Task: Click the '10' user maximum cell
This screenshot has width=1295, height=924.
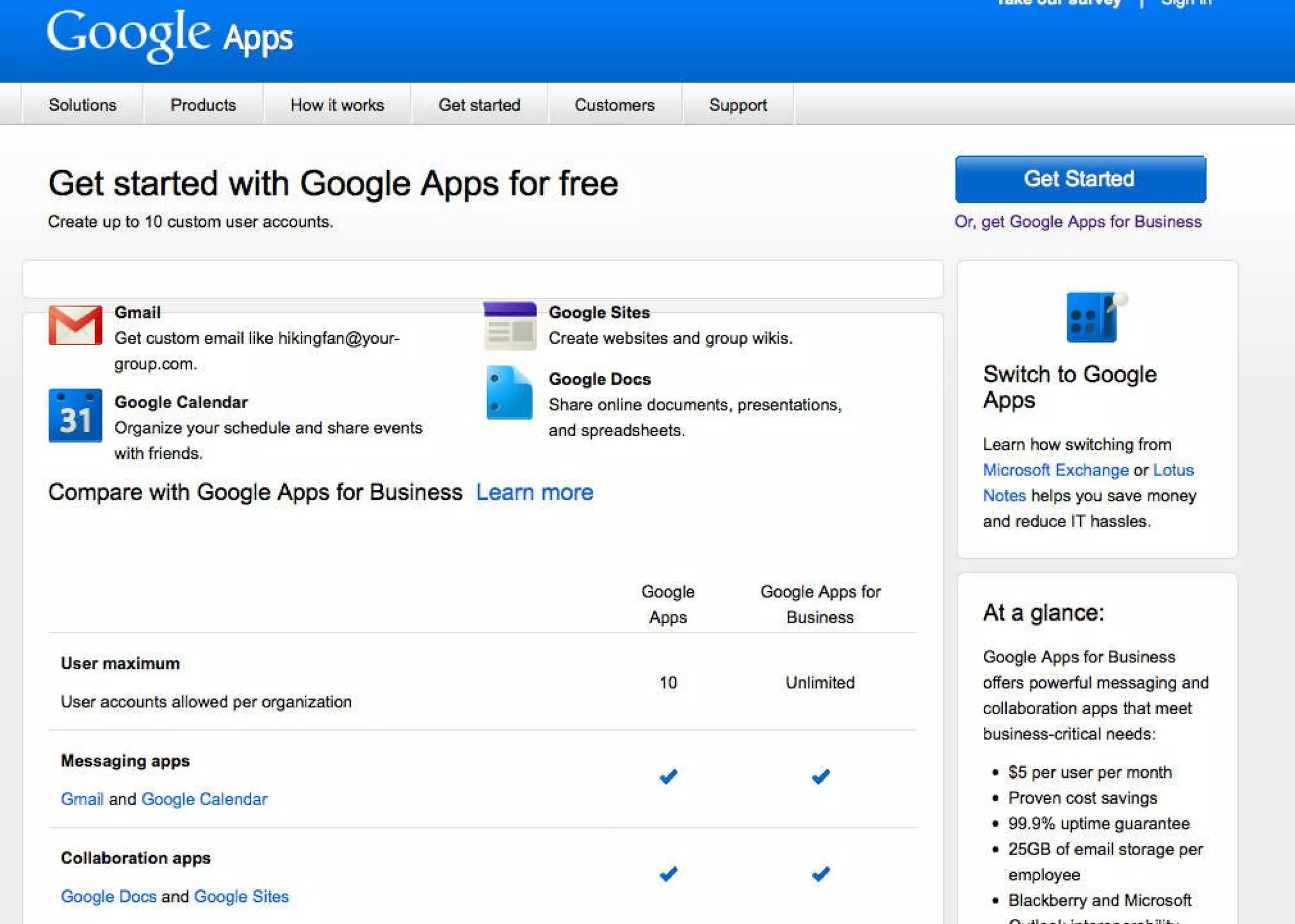Action: pos(668,683)
